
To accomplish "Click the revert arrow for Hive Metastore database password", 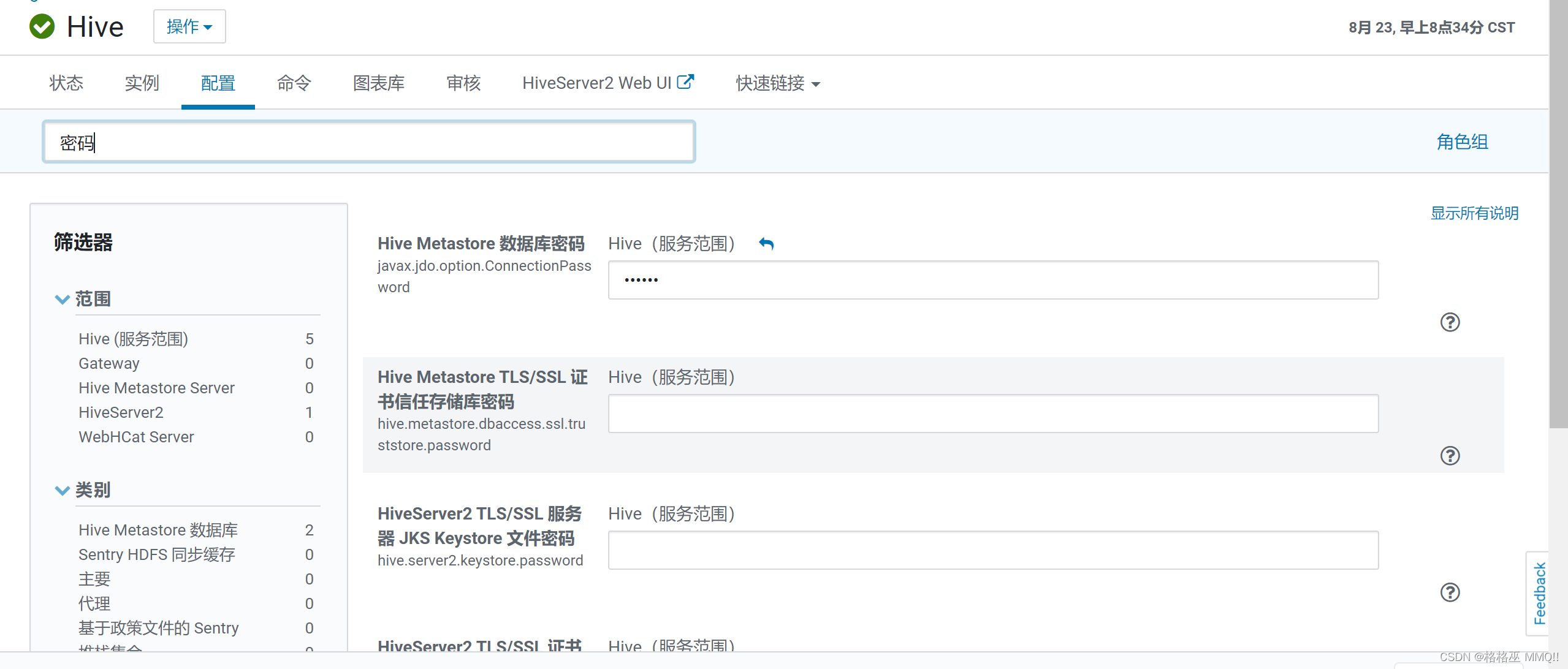I will tap(766, 244).
